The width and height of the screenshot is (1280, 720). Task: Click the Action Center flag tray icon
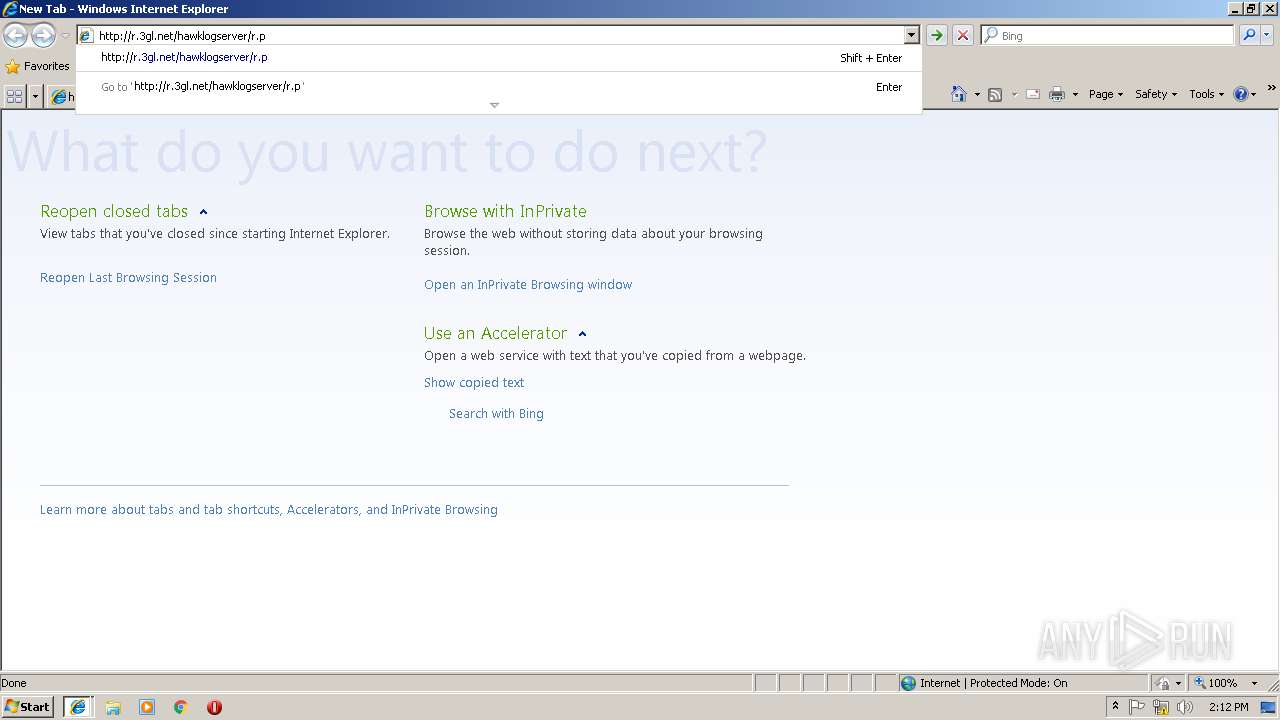(x=1137, y=707)
